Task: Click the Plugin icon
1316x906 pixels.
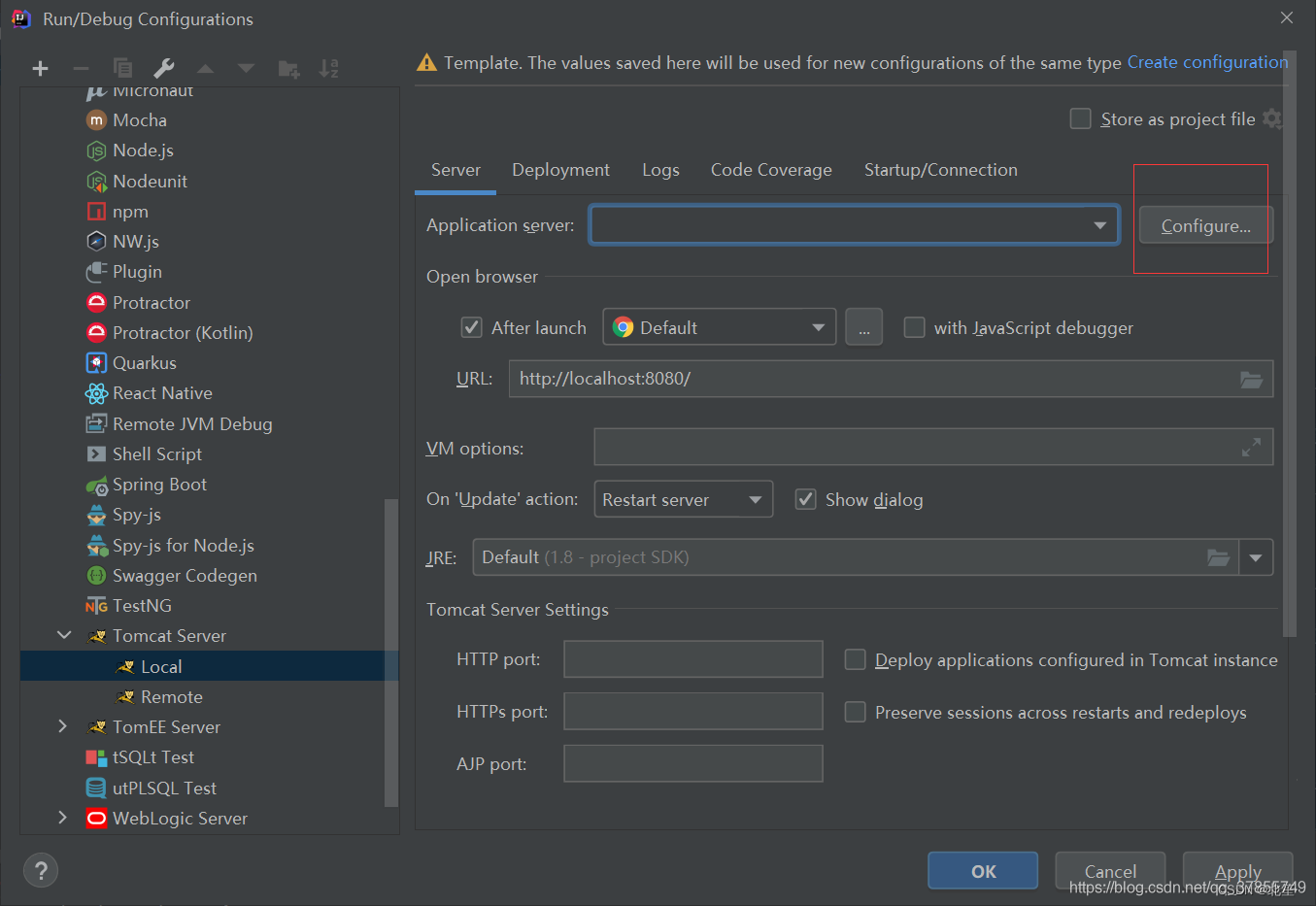Action: tap(96, 272)
